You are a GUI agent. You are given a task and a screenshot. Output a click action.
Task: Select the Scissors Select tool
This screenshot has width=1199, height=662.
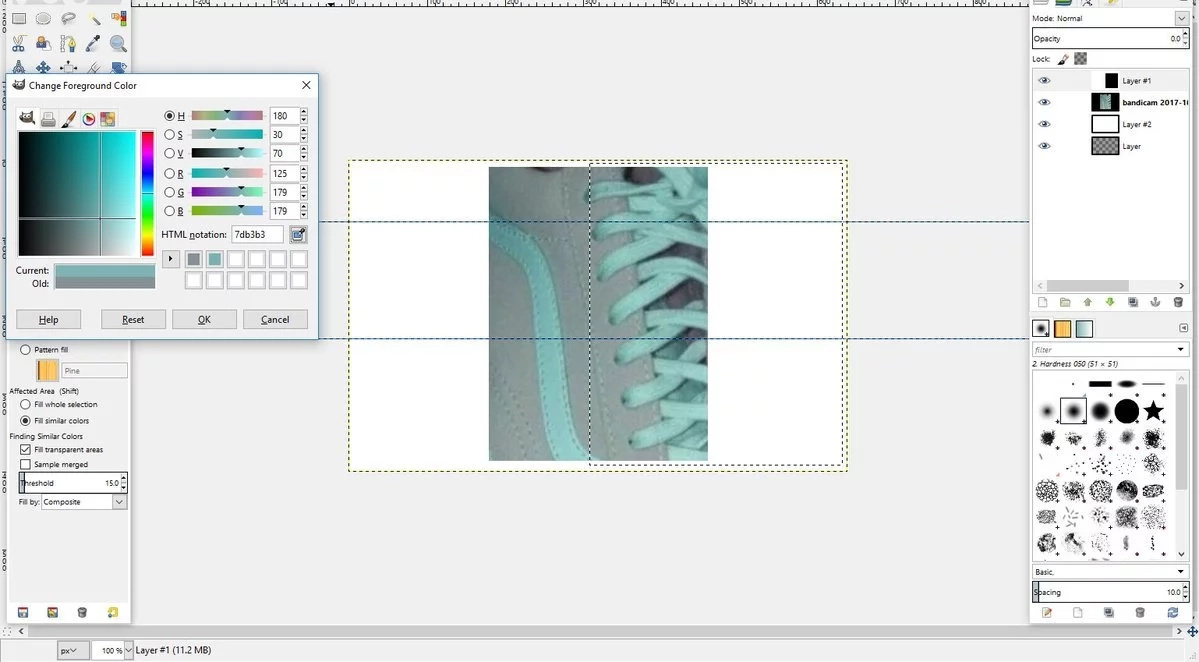(x=19, y=44)
